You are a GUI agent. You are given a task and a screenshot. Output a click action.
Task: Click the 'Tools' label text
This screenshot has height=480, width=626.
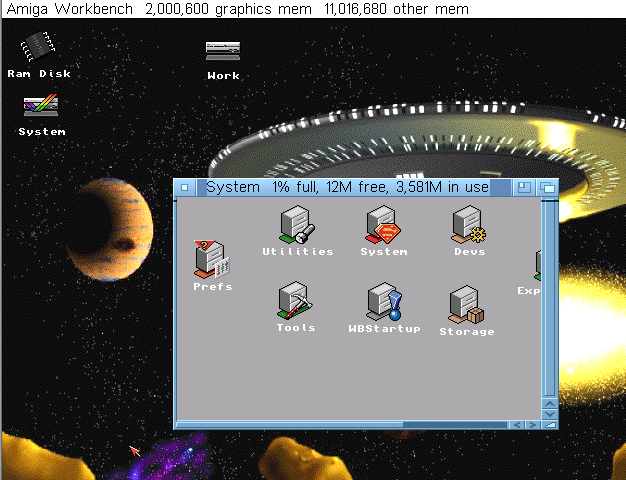(x=296, y=328)
